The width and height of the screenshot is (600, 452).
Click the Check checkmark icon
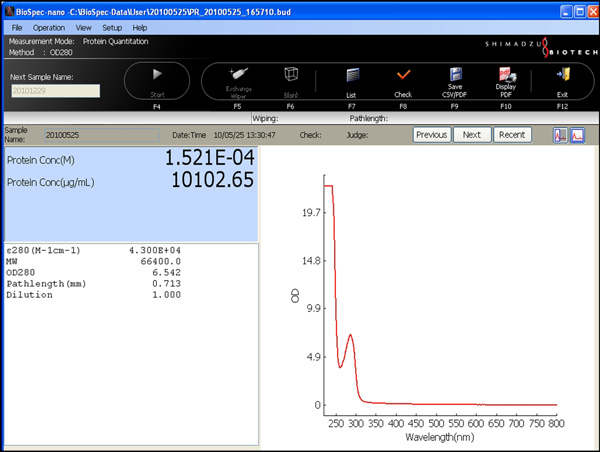tap(403, 74)
